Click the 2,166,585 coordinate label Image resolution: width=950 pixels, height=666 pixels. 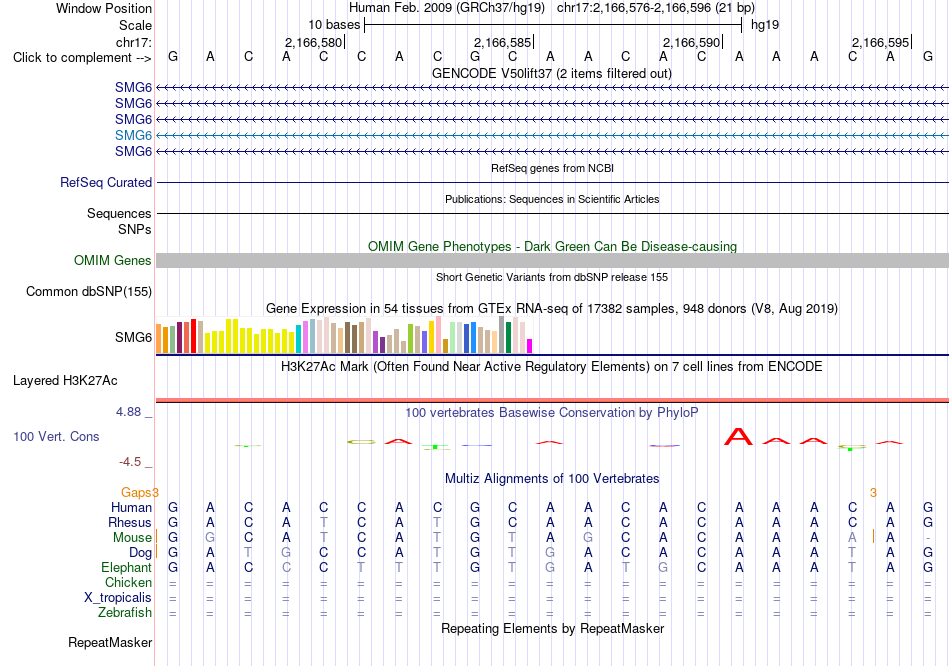502,42
